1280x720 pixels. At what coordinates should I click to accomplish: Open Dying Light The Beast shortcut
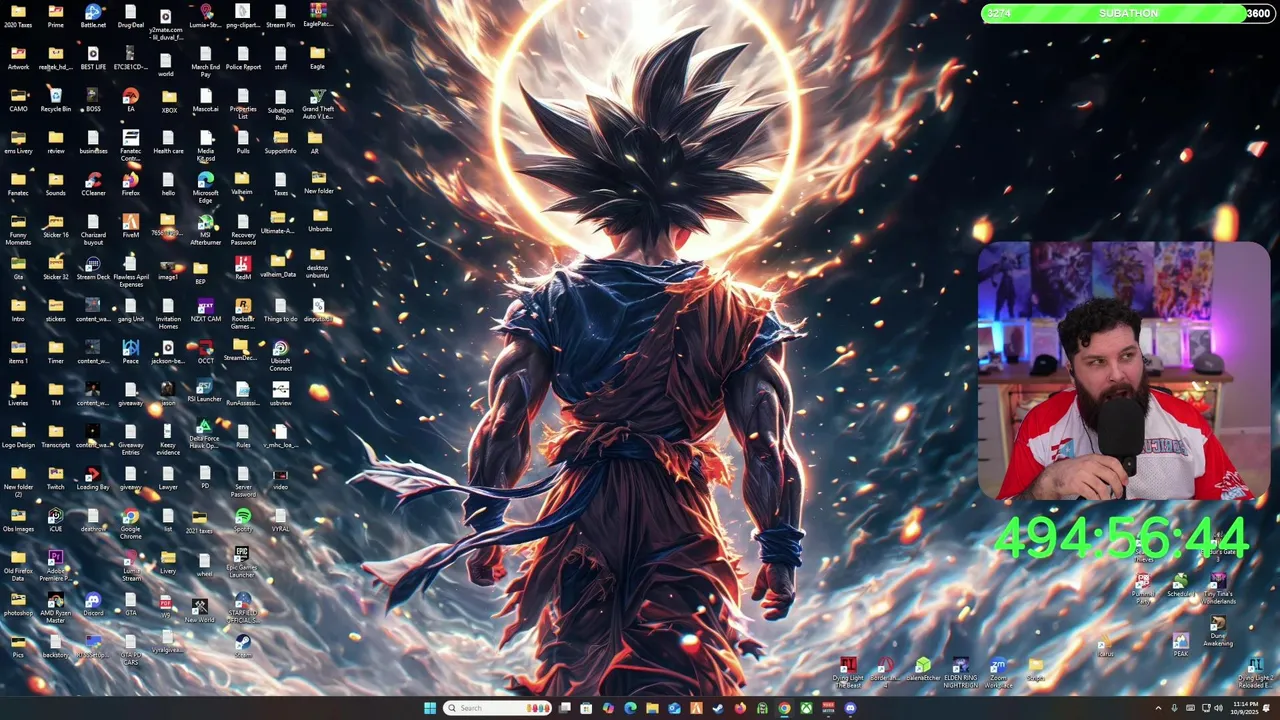848,674
